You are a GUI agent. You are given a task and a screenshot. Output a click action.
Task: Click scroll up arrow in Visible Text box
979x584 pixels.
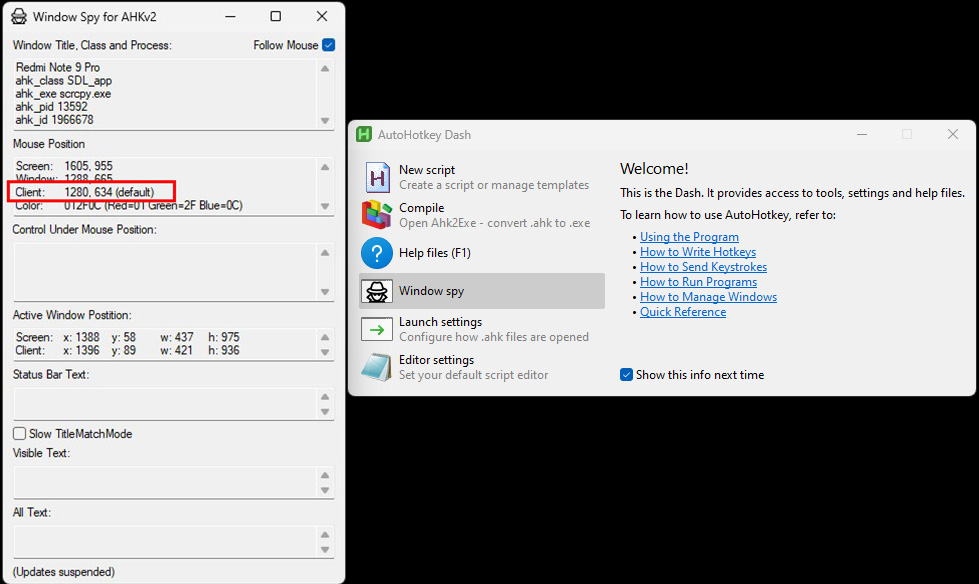tap(325, 475)
